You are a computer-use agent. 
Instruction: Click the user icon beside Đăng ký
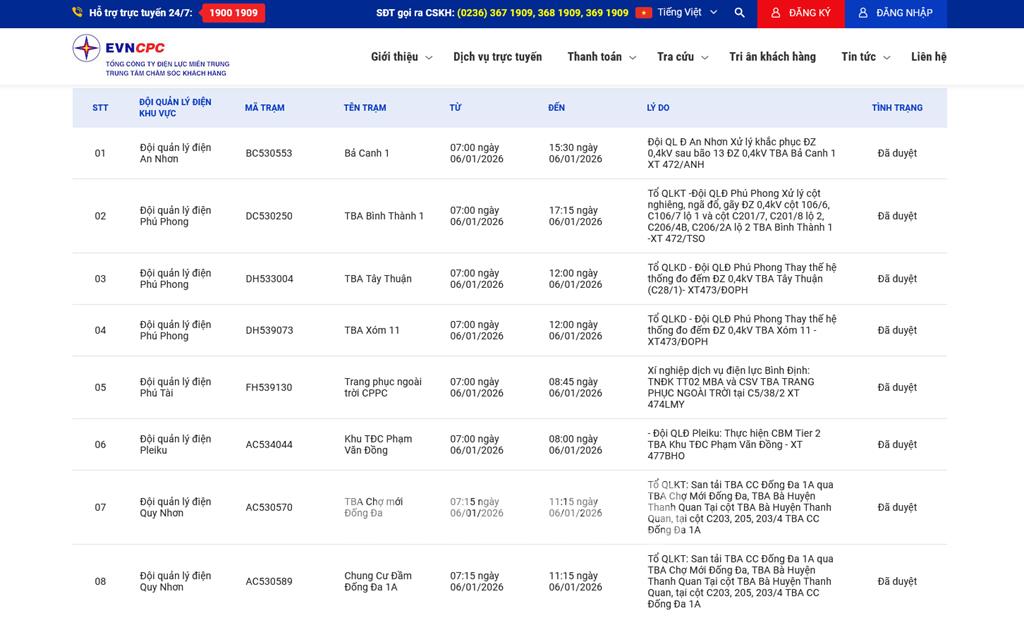(x=775, y=13)
